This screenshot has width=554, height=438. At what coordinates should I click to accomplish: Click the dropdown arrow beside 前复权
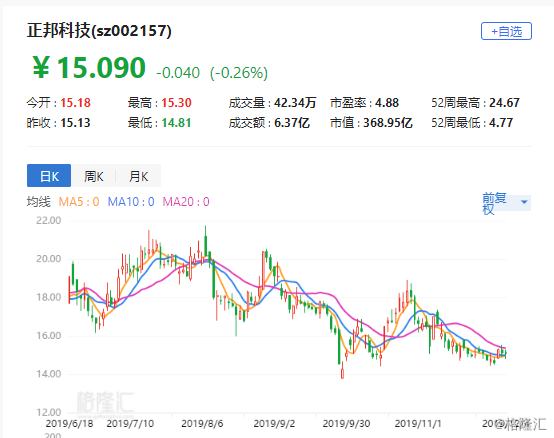524,202
